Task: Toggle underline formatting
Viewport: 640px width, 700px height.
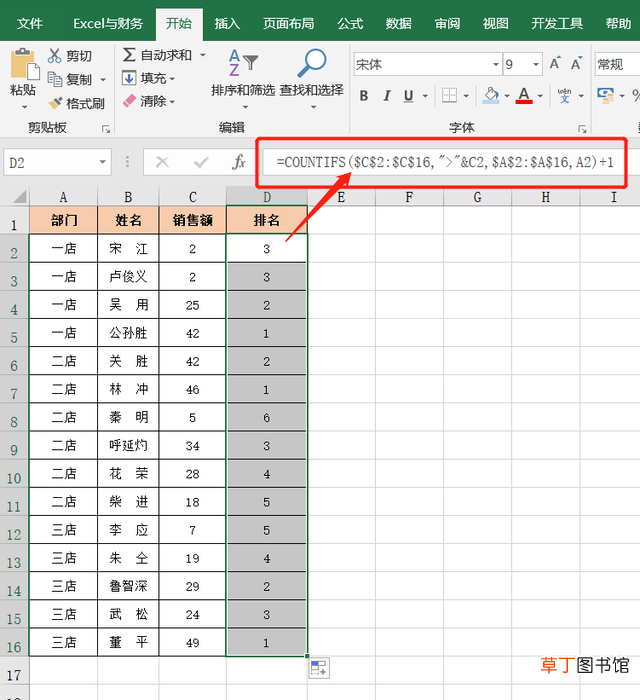Action: [408, 96]
